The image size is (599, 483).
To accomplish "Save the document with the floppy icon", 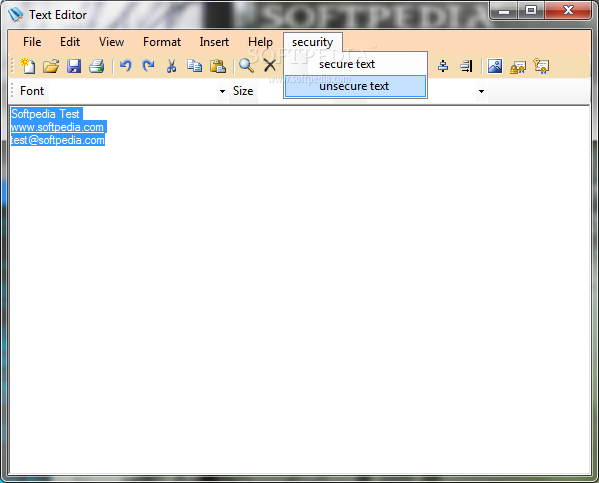I will (x=74, y=66).
